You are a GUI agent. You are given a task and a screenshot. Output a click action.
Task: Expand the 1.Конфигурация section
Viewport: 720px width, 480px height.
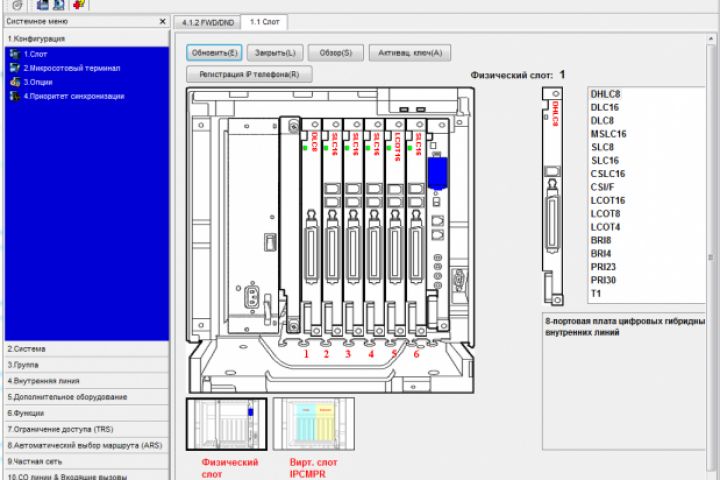pyautogui.click(x=86, y=39)
